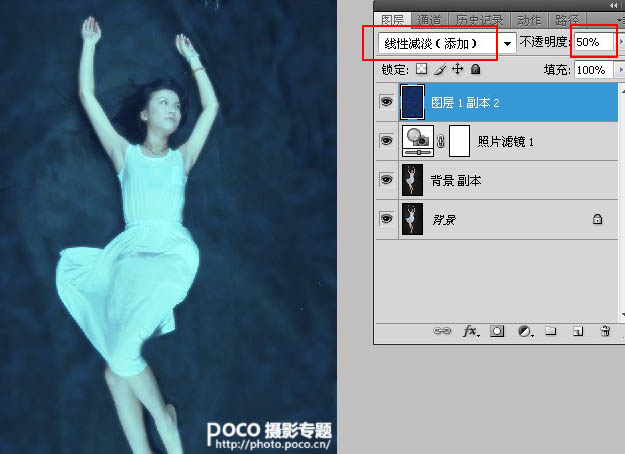Select the 背景 副本 layer thumbnail
The image size is (625, 454).
click(413, 180)
